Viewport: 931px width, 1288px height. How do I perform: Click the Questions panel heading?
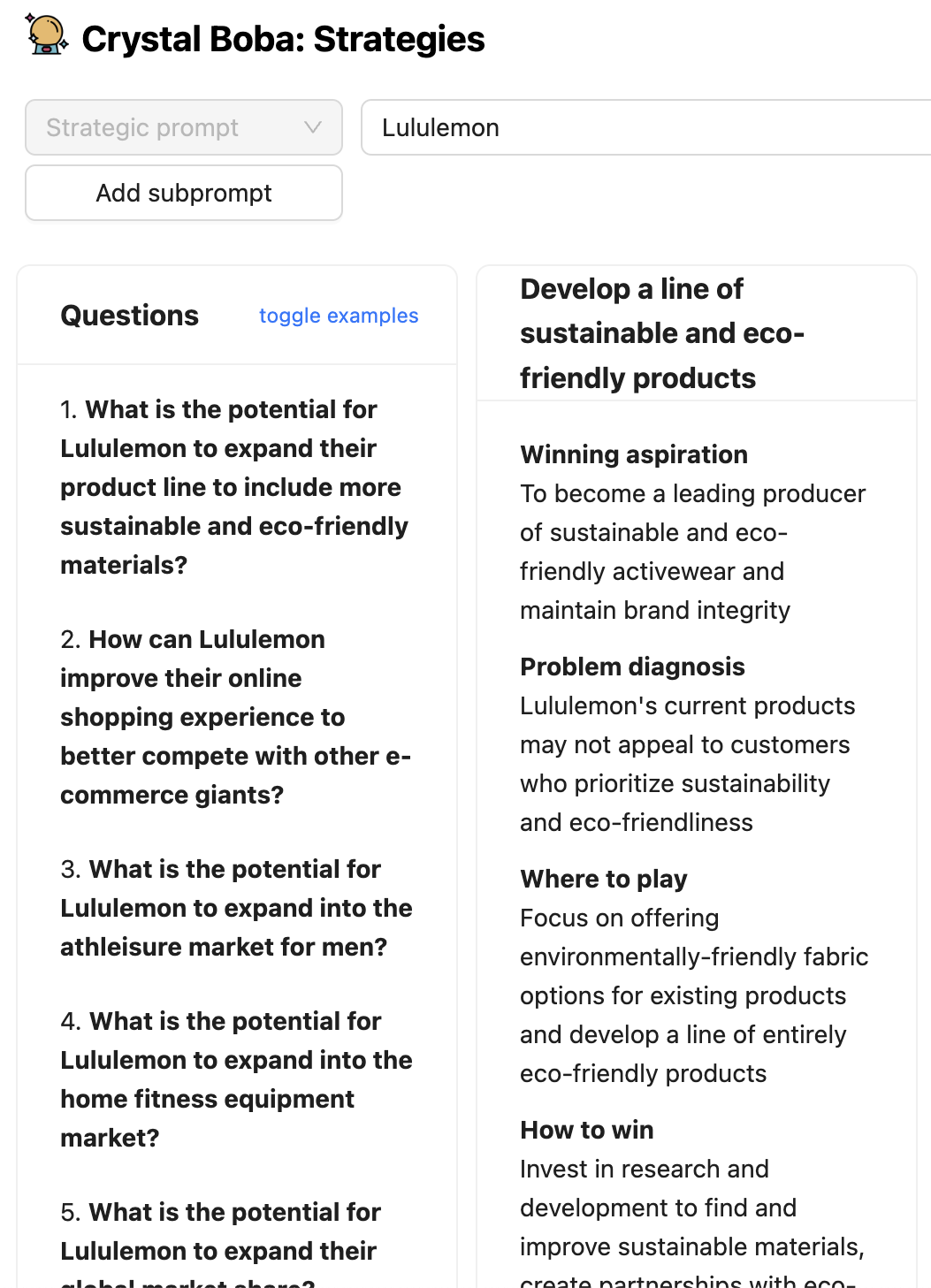pyautogui.click(x=130, y=316)
